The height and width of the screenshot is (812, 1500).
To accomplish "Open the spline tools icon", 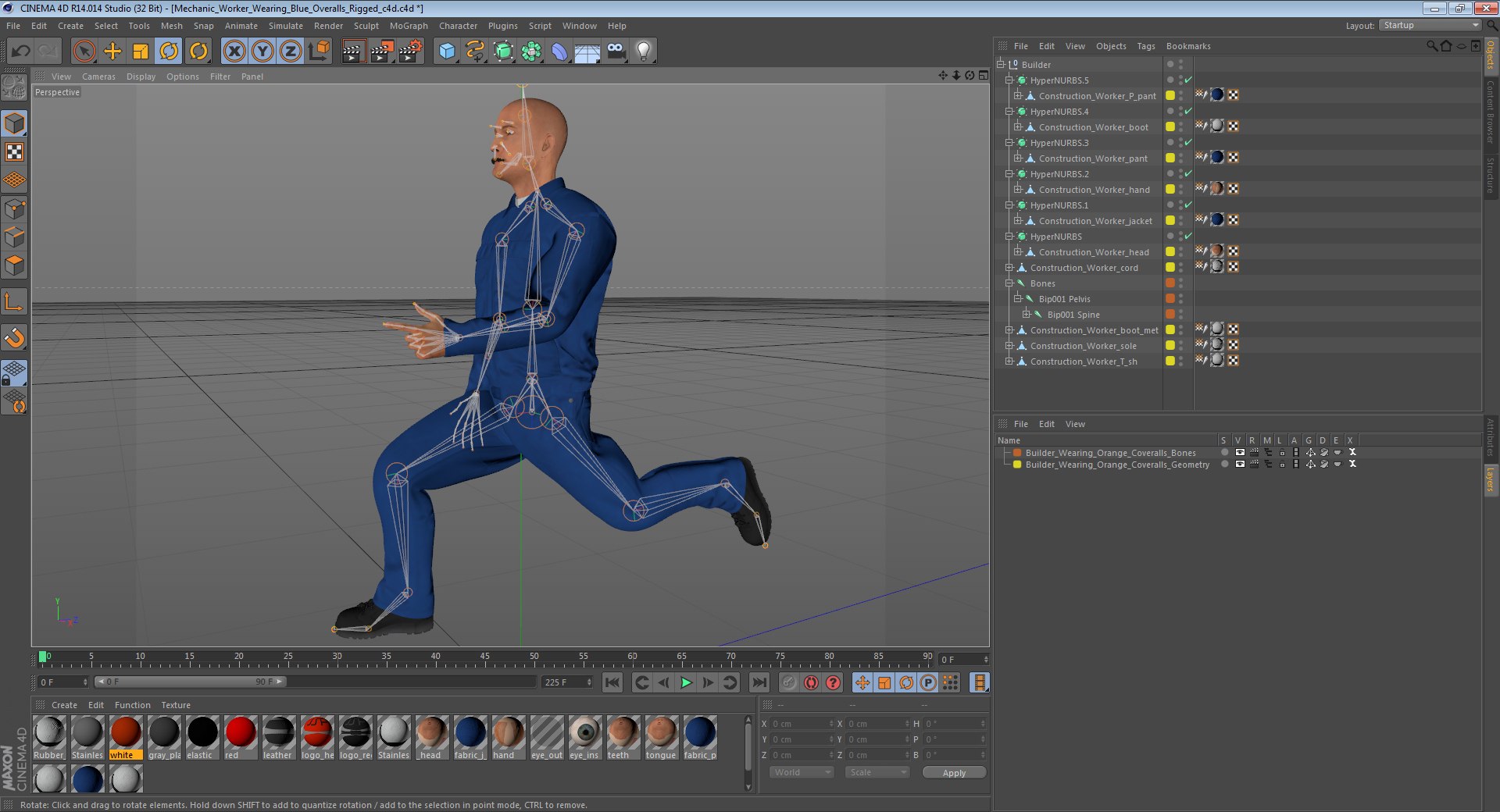I will coord(475,52).
